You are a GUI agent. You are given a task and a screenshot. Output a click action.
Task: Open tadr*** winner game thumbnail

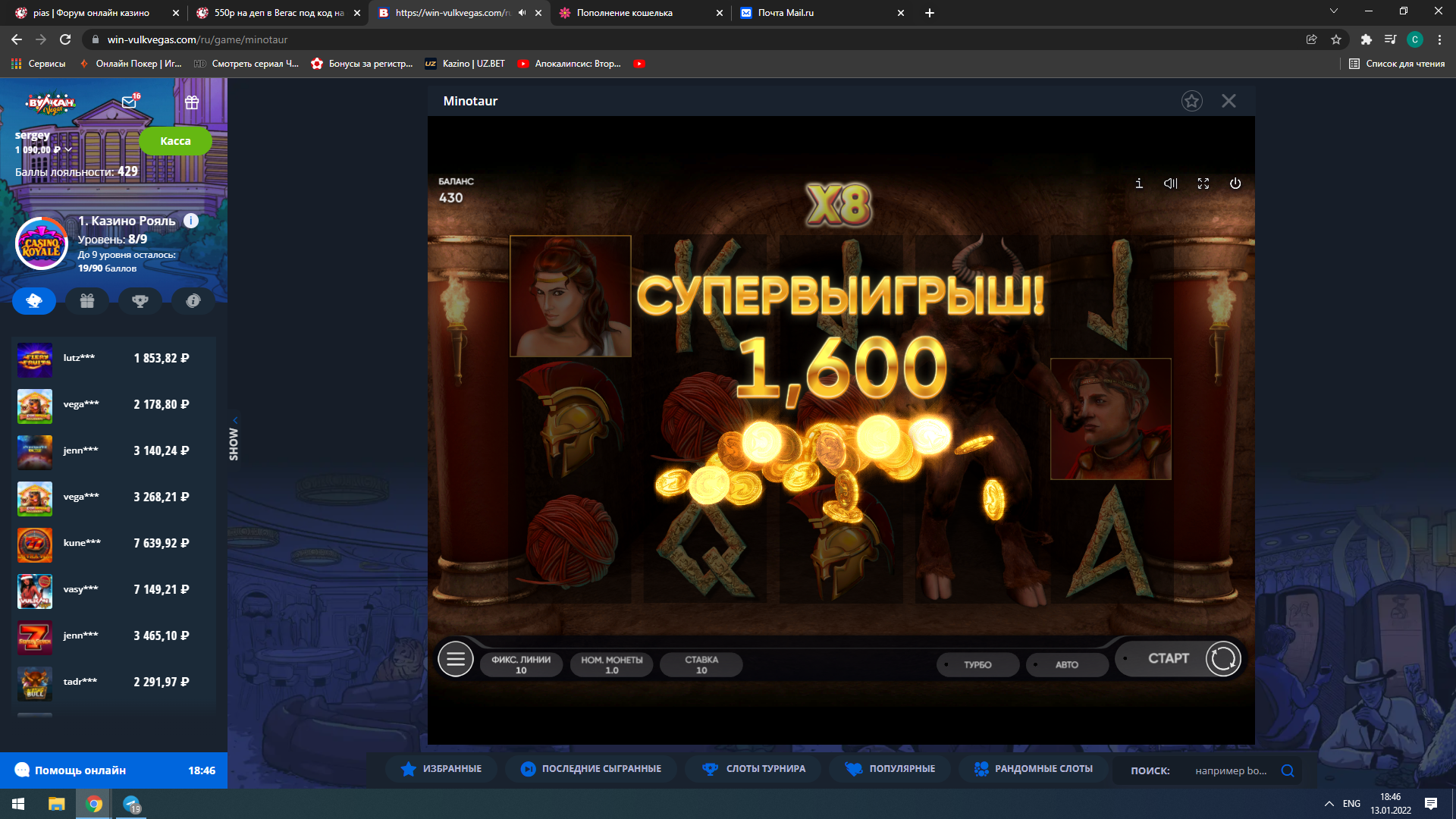point(35,683)
